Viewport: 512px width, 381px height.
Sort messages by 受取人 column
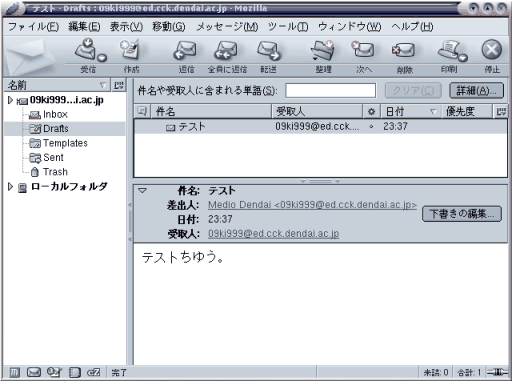[317, 111]
